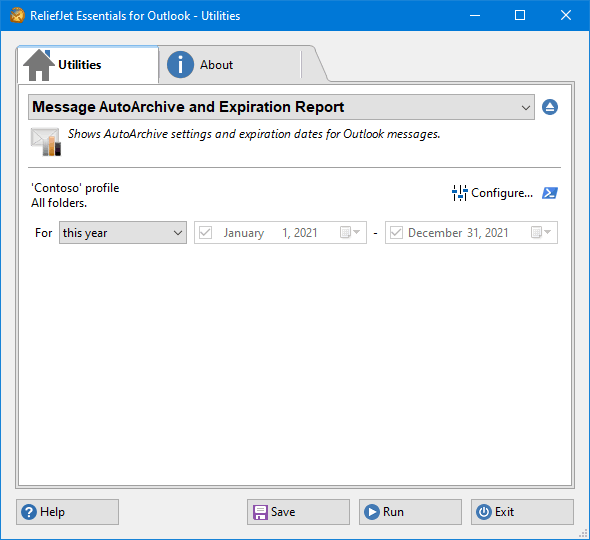
Task: Click the envelope chart report icon
Action: point(46,141)
